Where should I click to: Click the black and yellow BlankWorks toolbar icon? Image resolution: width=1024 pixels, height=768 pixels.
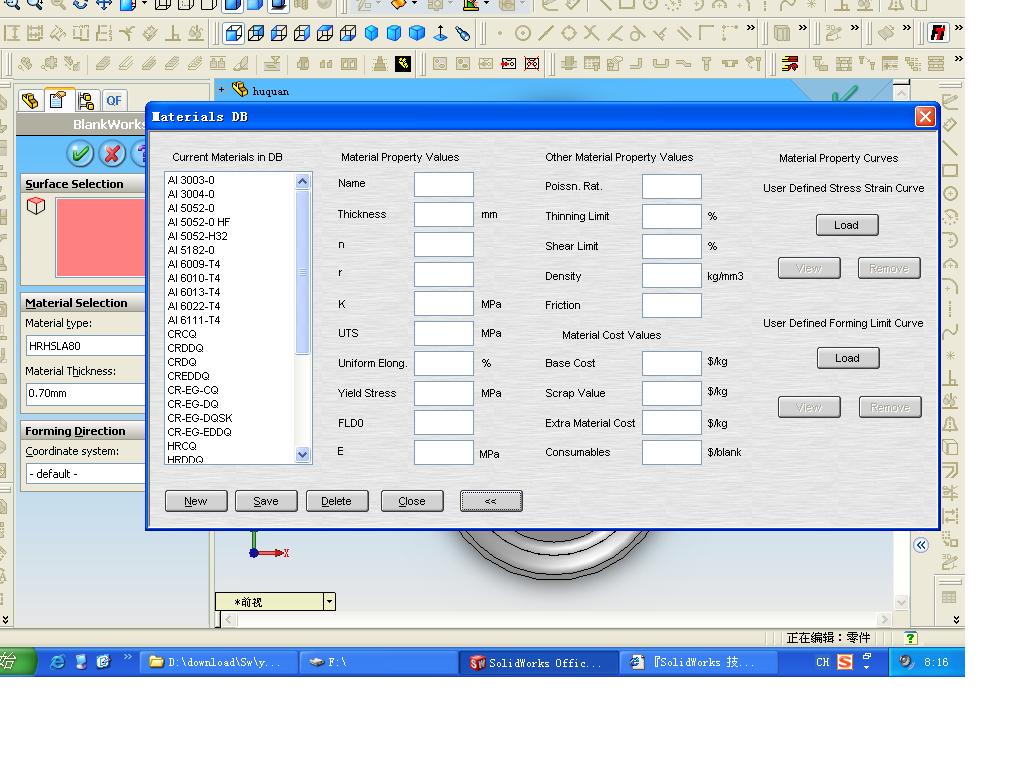point(403,63)
